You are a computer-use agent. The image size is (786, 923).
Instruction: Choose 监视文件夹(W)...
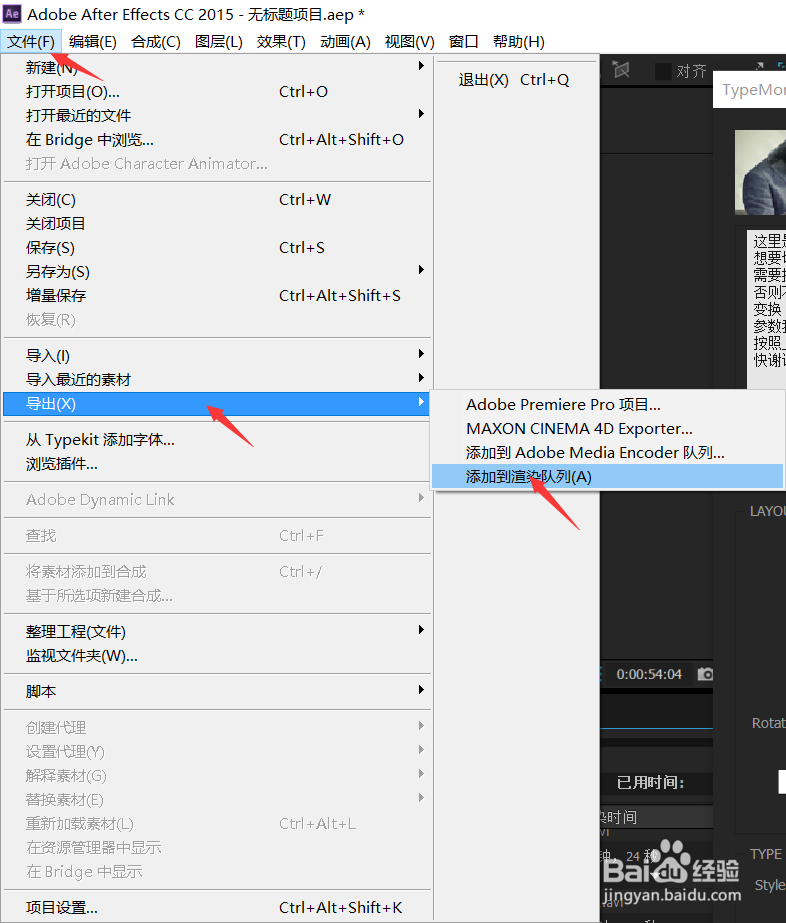217,656
